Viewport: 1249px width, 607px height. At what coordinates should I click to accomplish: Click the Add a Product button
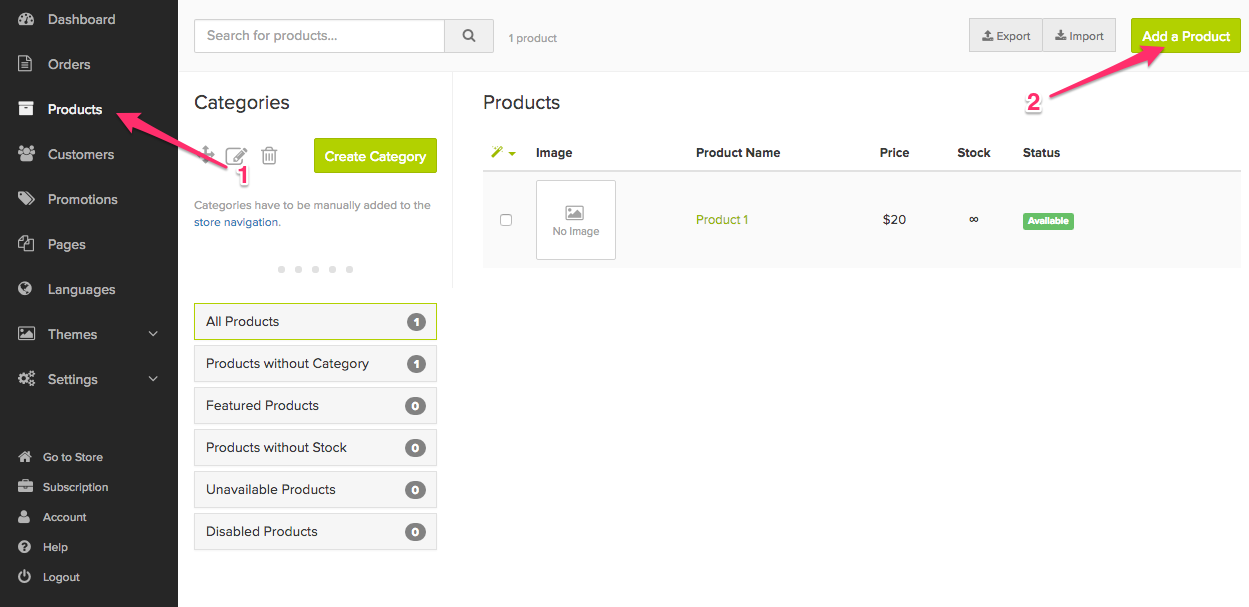(1185, 35)
